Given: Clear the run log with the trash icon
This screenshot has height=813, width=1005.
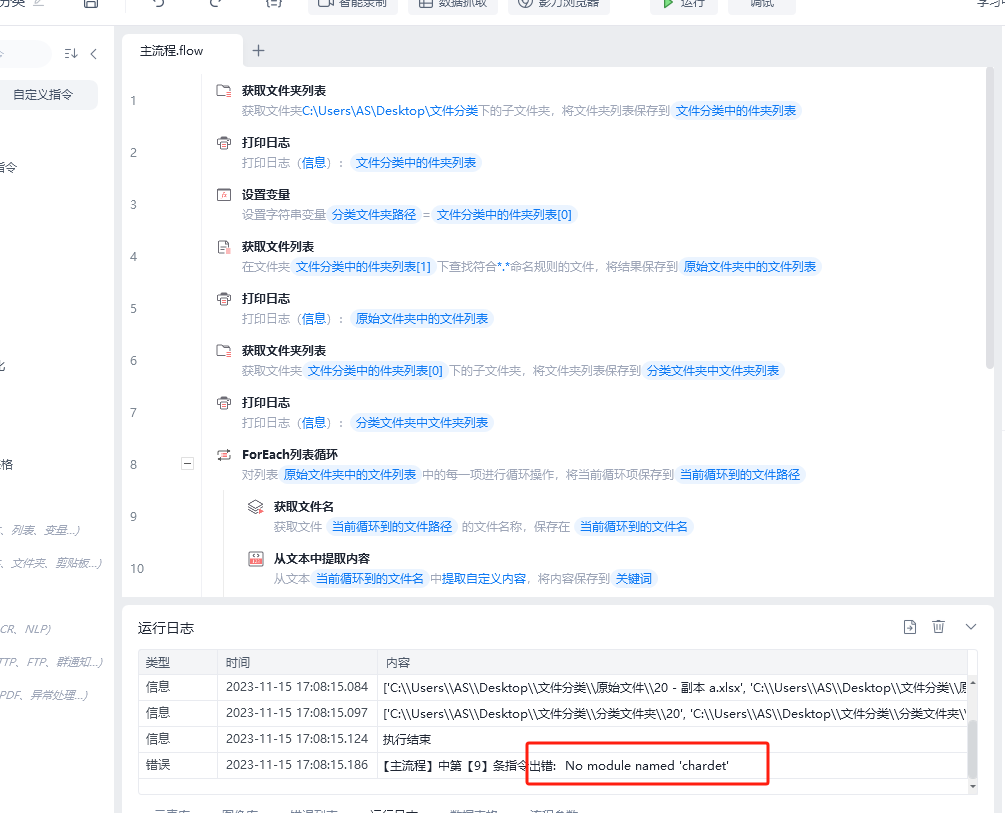Looking at the screenshot, I should point(938,627).
